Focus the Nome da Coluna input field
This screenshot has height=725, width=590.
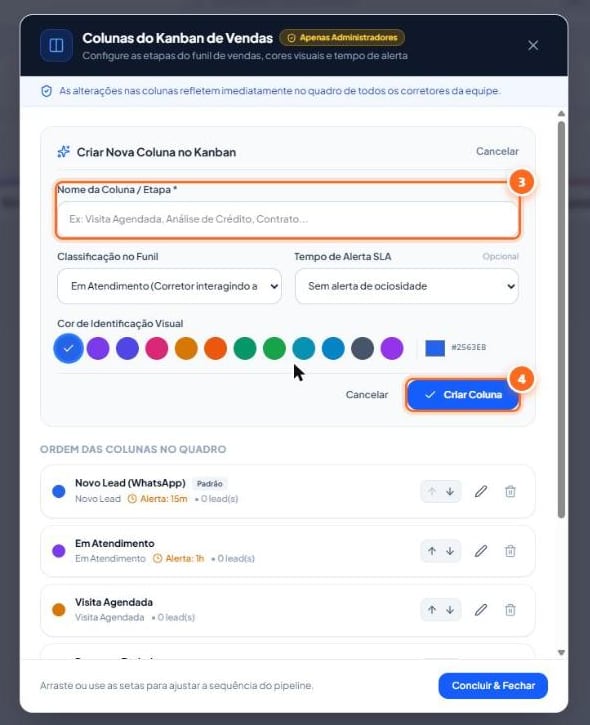(287, 219)
